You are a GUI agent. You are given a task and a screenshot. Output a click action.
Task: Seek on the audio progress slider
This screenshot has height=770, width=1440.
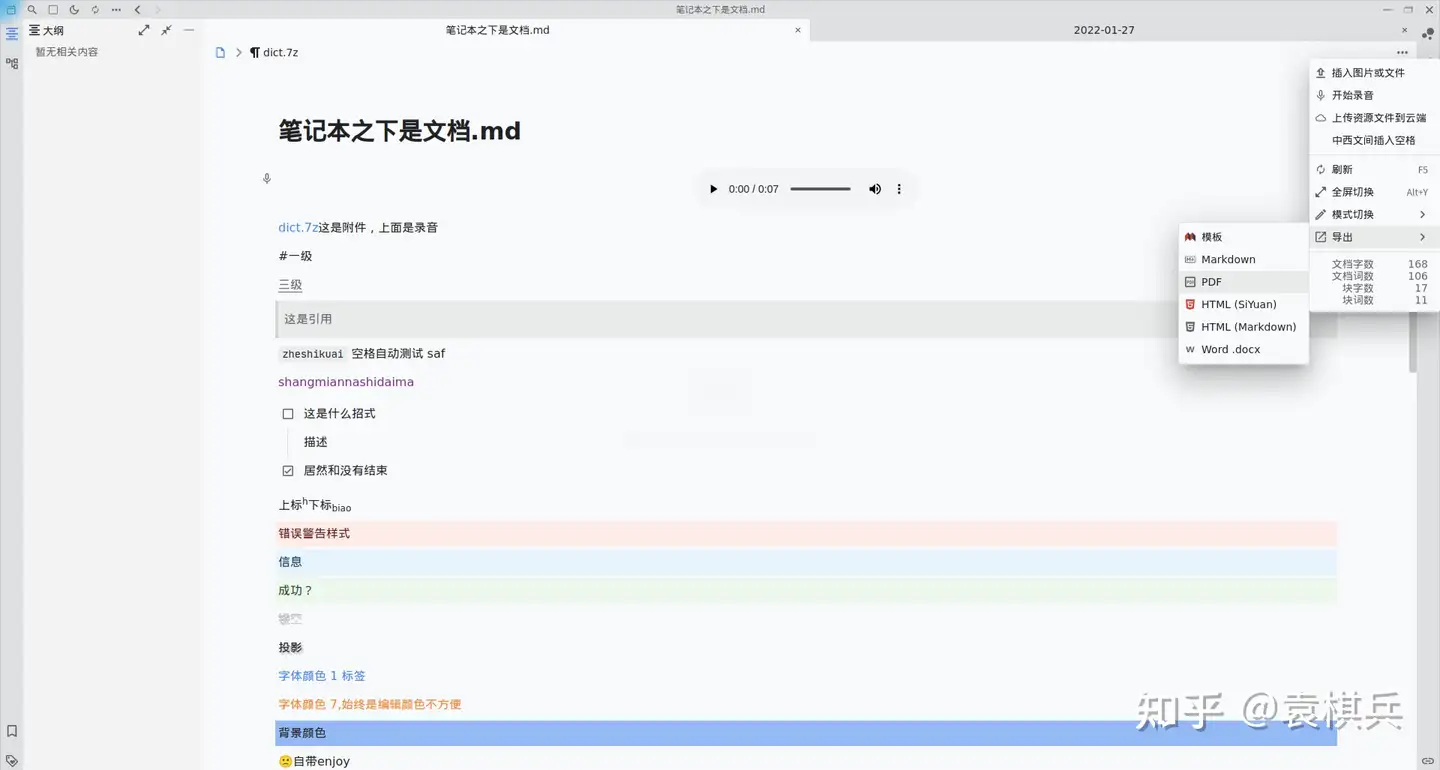[820, 189]
